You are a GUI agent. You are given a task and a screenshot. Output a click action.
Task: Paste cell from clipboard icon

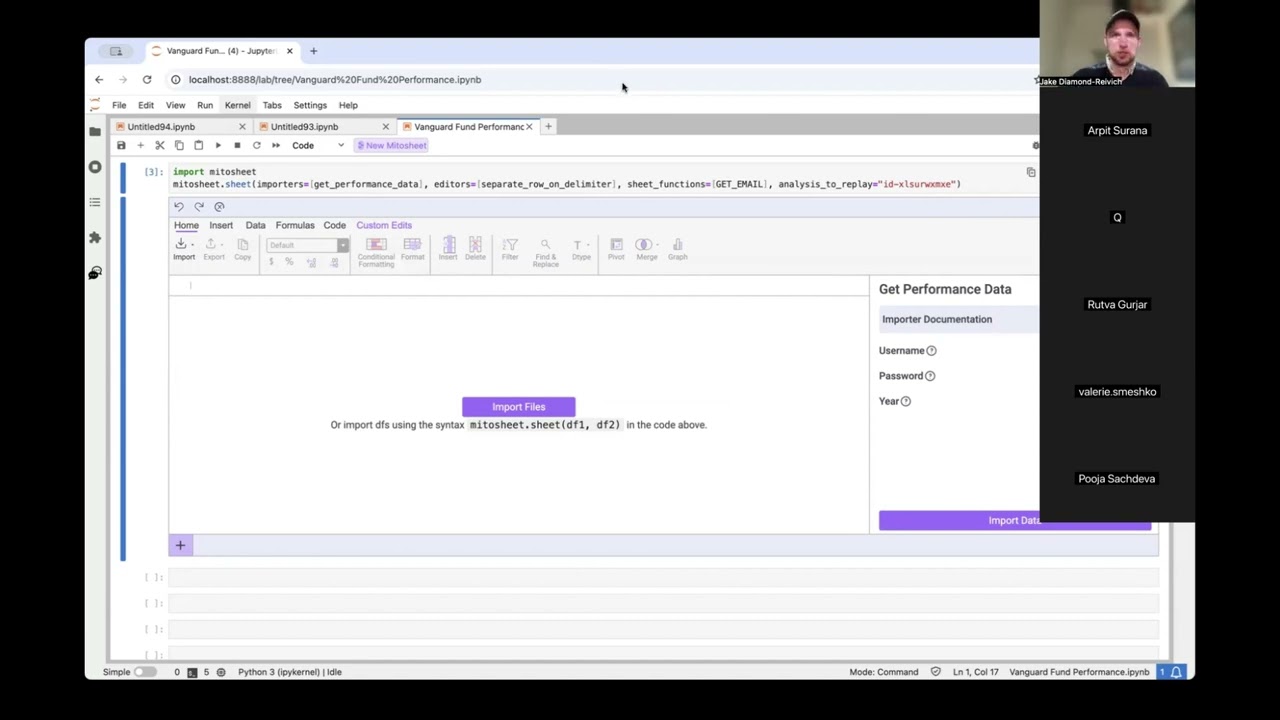point(198,146)
